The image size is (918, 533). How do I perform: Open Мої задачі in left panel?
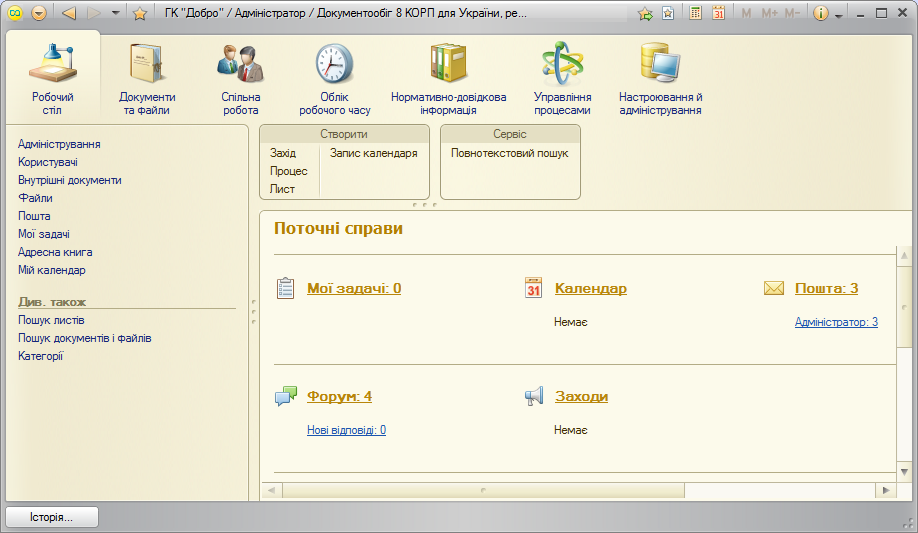(44, 234)
